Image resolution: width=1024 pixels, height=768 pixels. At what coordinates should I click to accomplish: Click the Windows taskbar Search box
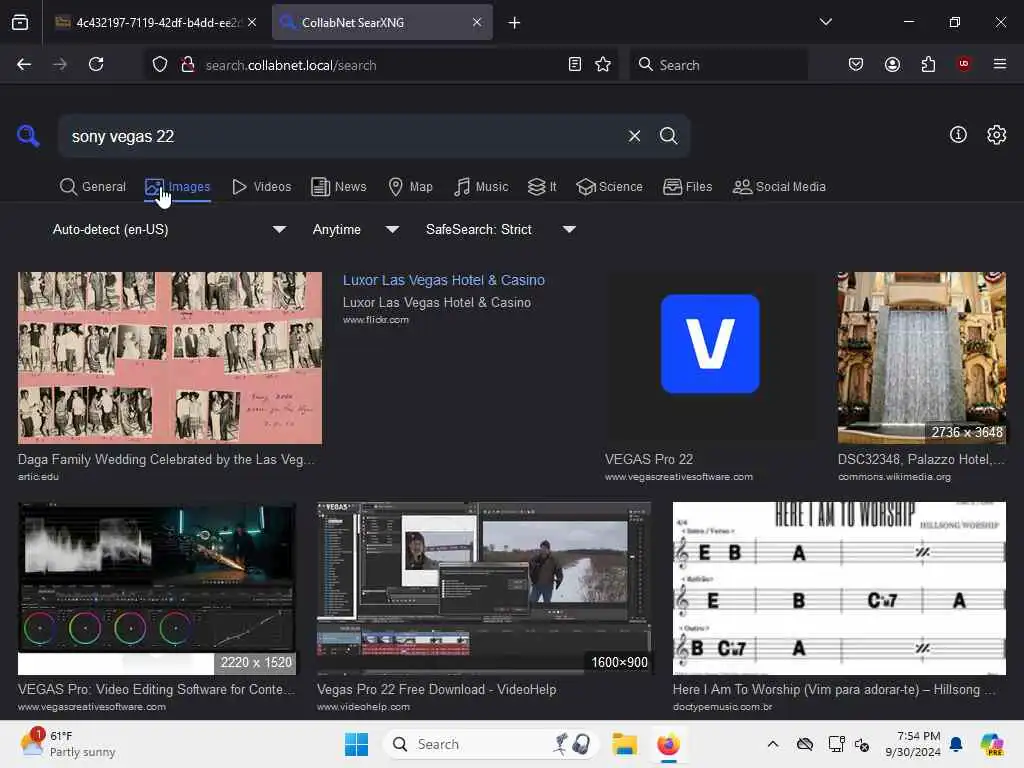490,744
